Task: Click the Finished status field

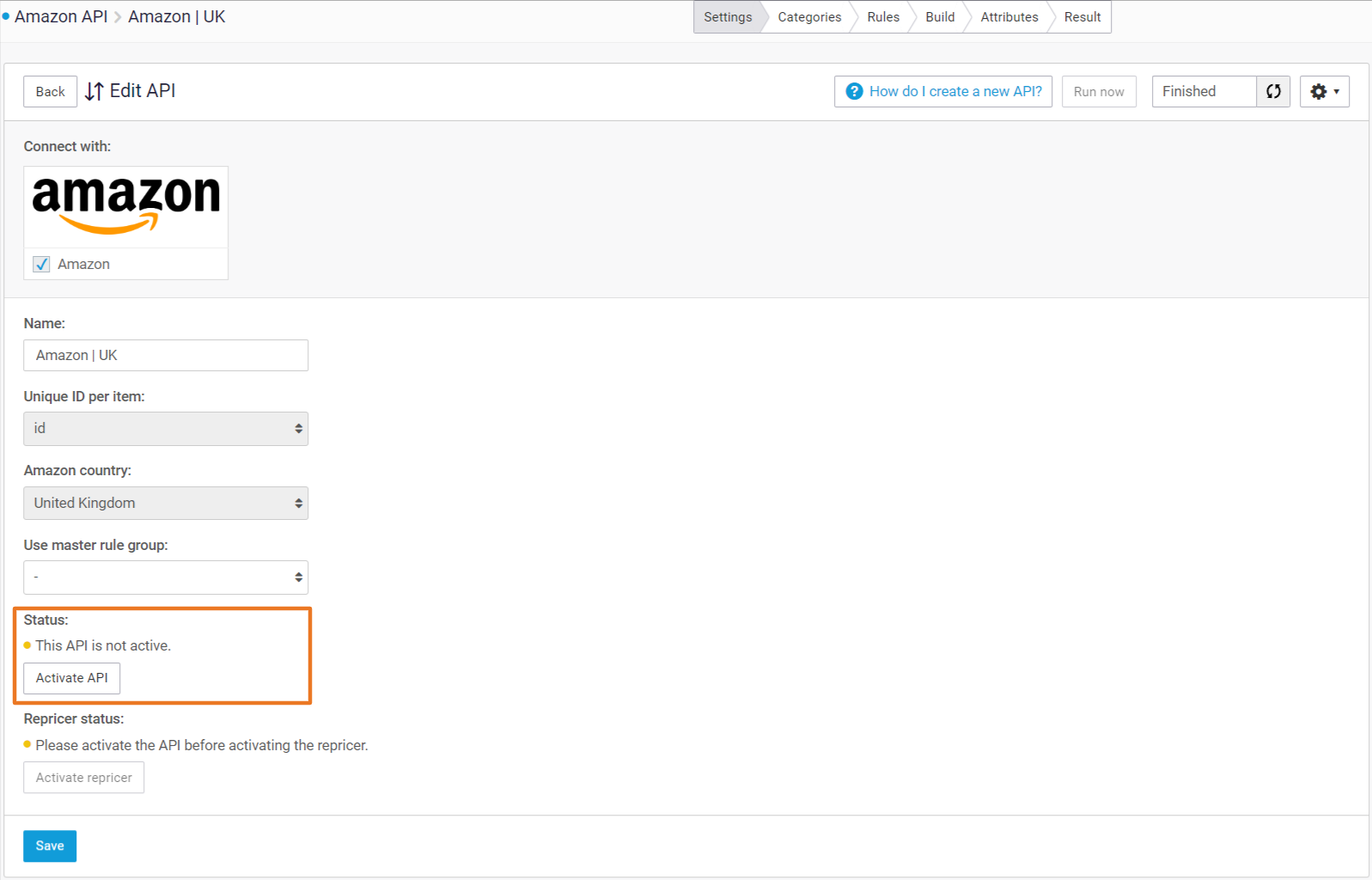Action: coord(1204,91)
